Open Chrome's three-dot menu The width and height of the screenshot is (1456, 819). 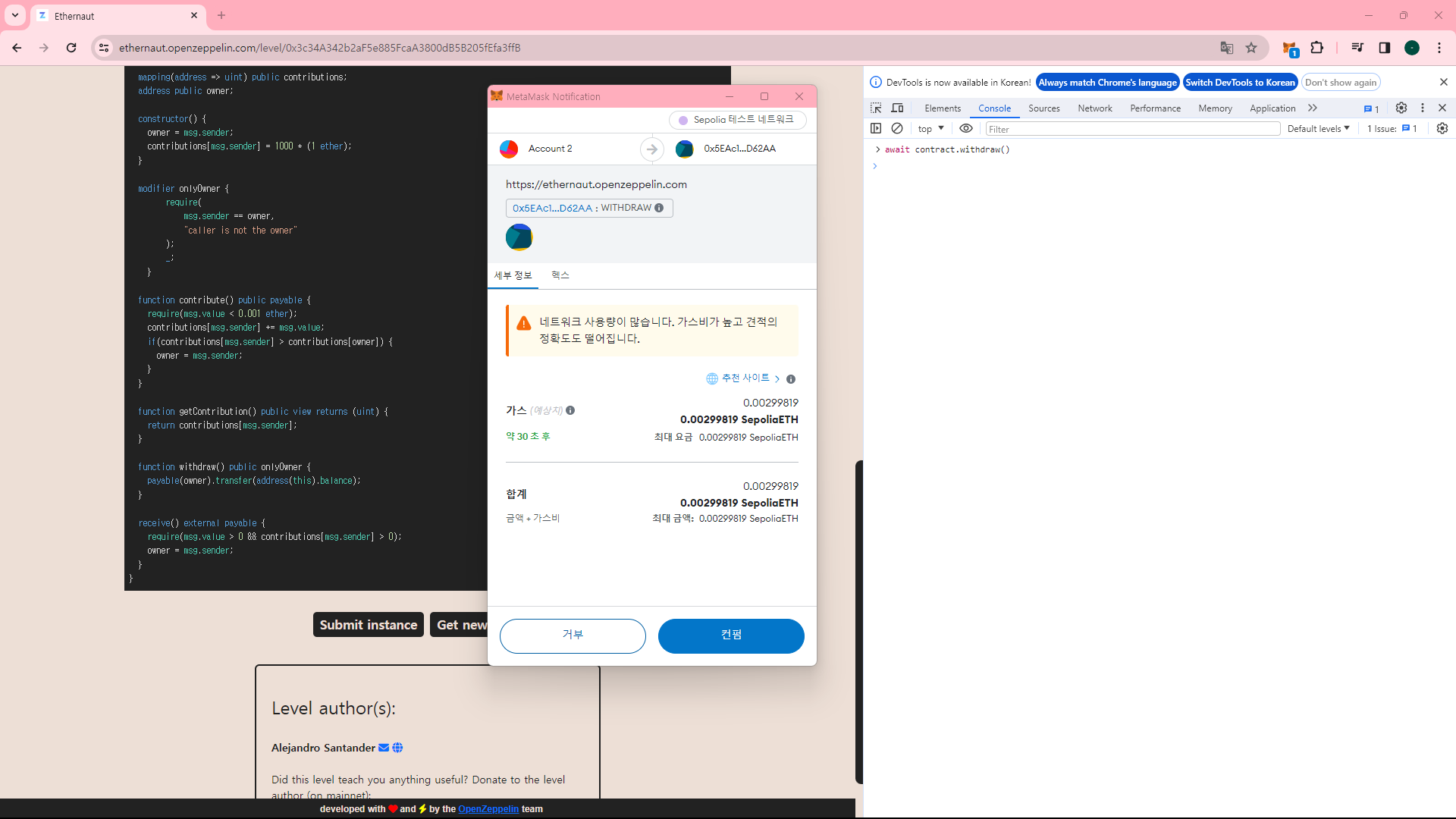click(x=1439, y=48)
